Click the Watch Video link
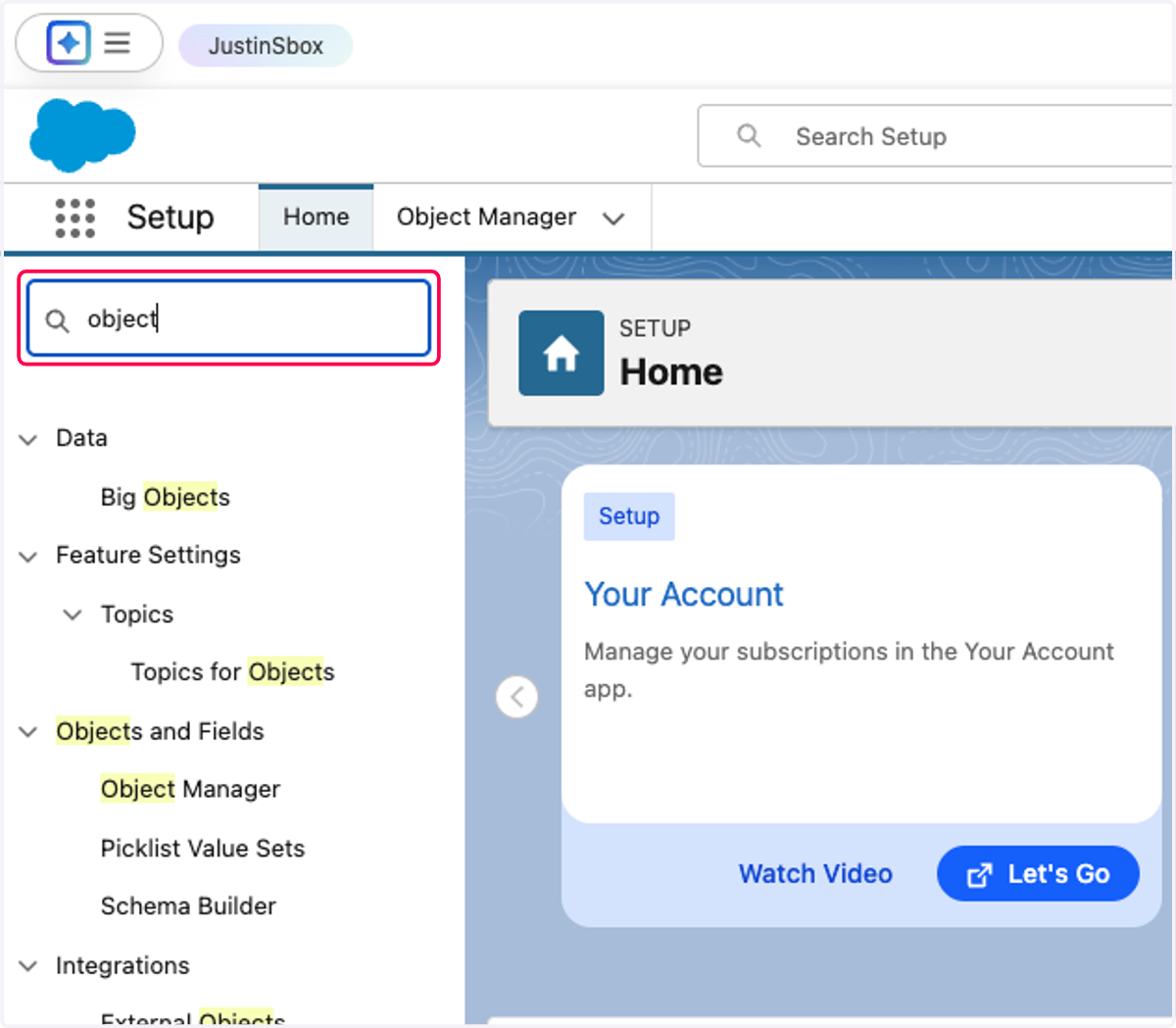This screenshot has height=1028, width=1176. tap(815, 873)
